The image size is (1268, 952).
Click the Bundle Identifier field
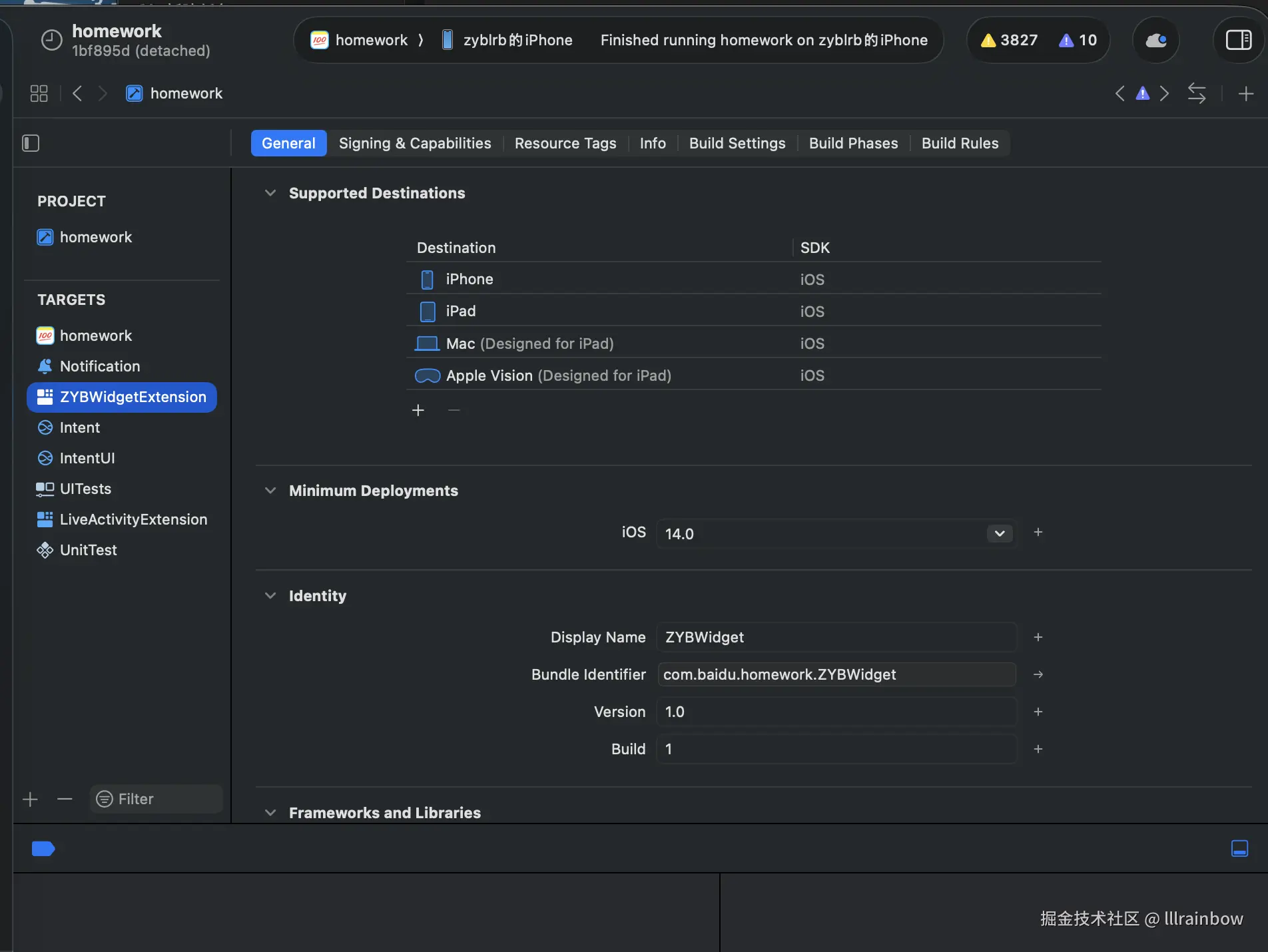coord(836,674)
